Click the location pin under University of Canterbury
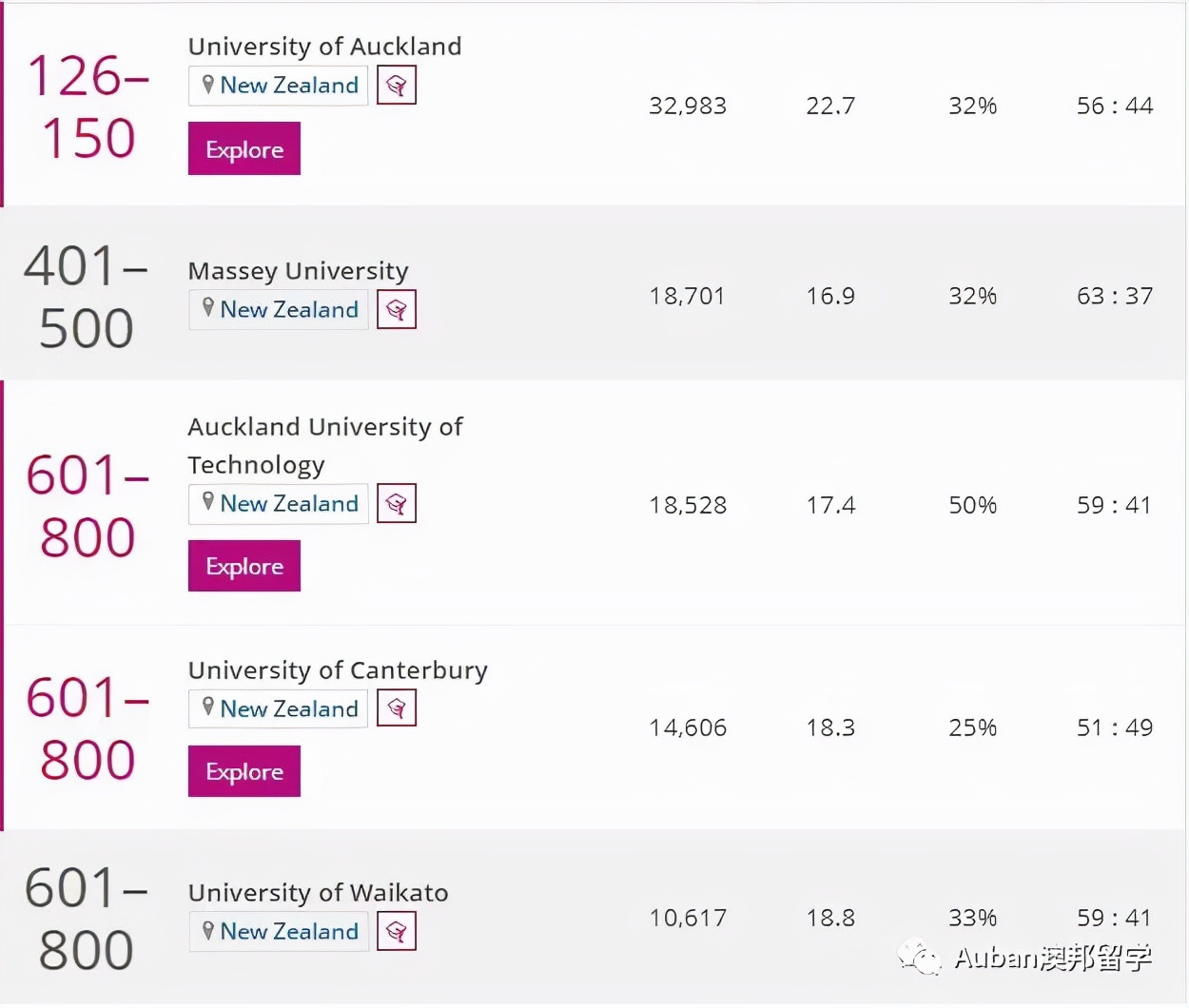1189x1008 pixels. click(207, 708)
